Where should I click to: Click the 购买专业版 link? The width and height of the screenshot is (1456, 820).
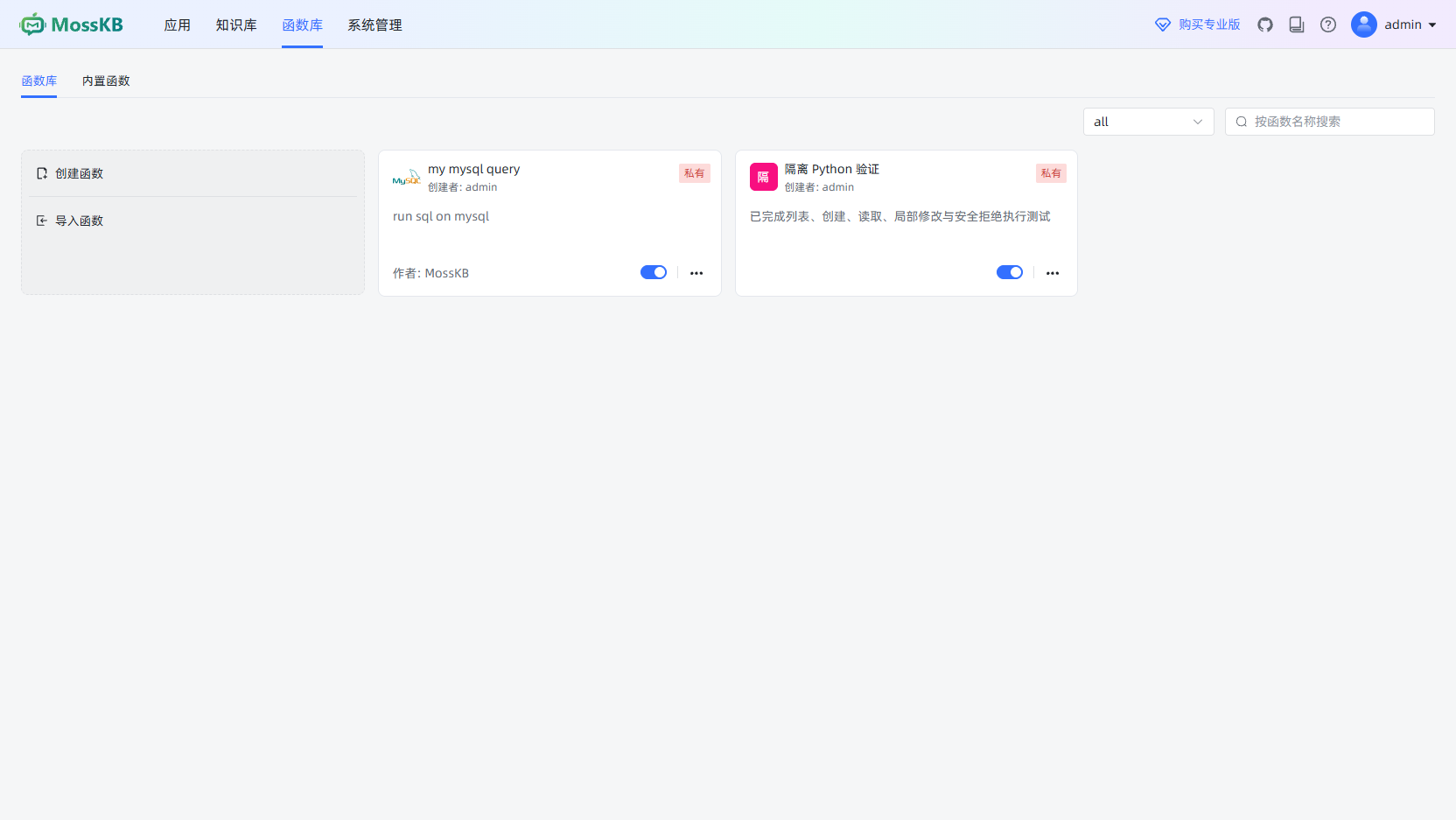(x=1209, y=25)
